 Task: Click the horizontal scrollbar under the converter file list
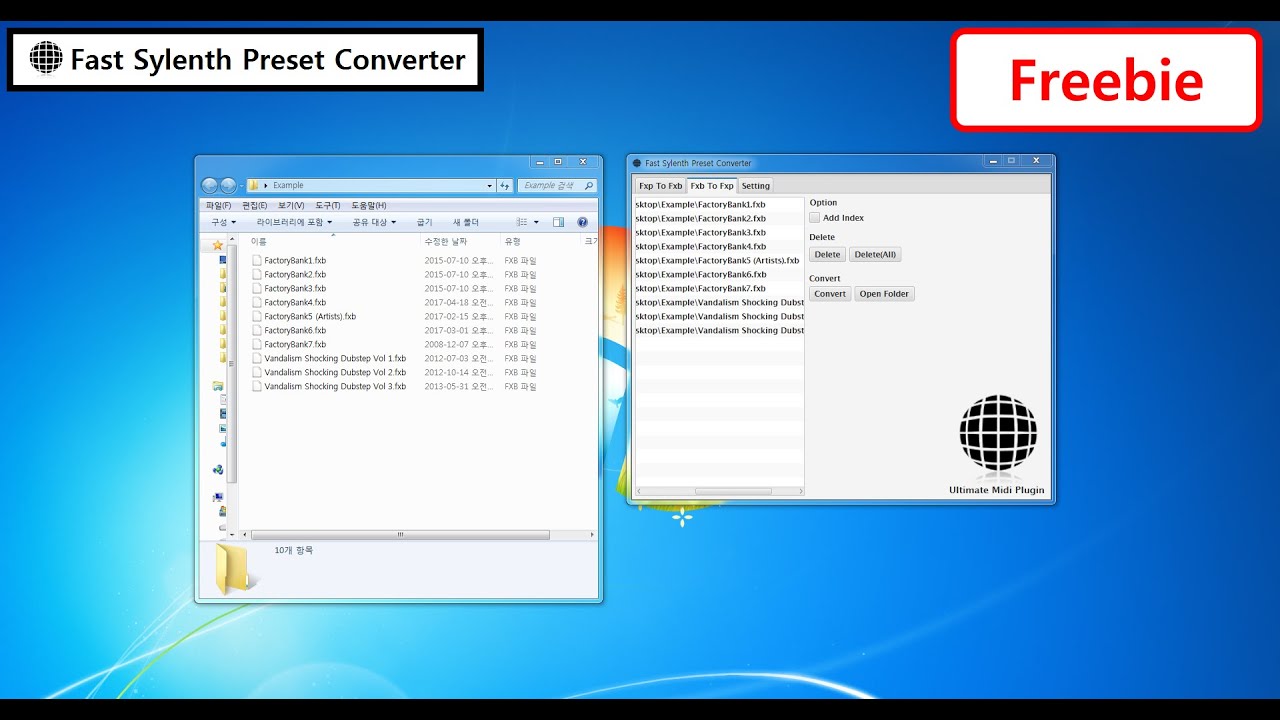click(x=733, y=491)
